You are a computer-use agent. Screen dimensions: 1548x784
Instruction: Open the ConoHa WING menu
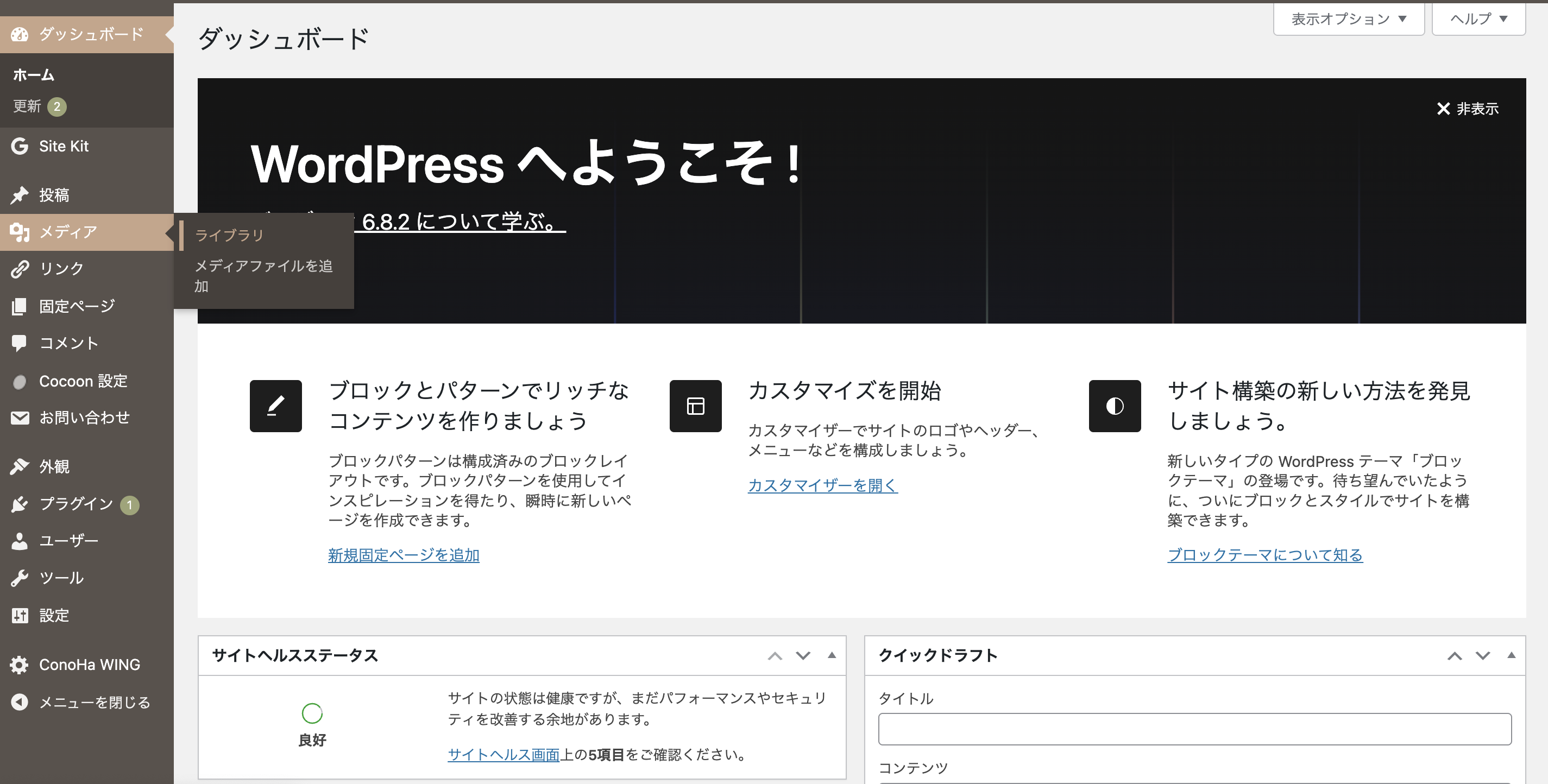point(86,665)
